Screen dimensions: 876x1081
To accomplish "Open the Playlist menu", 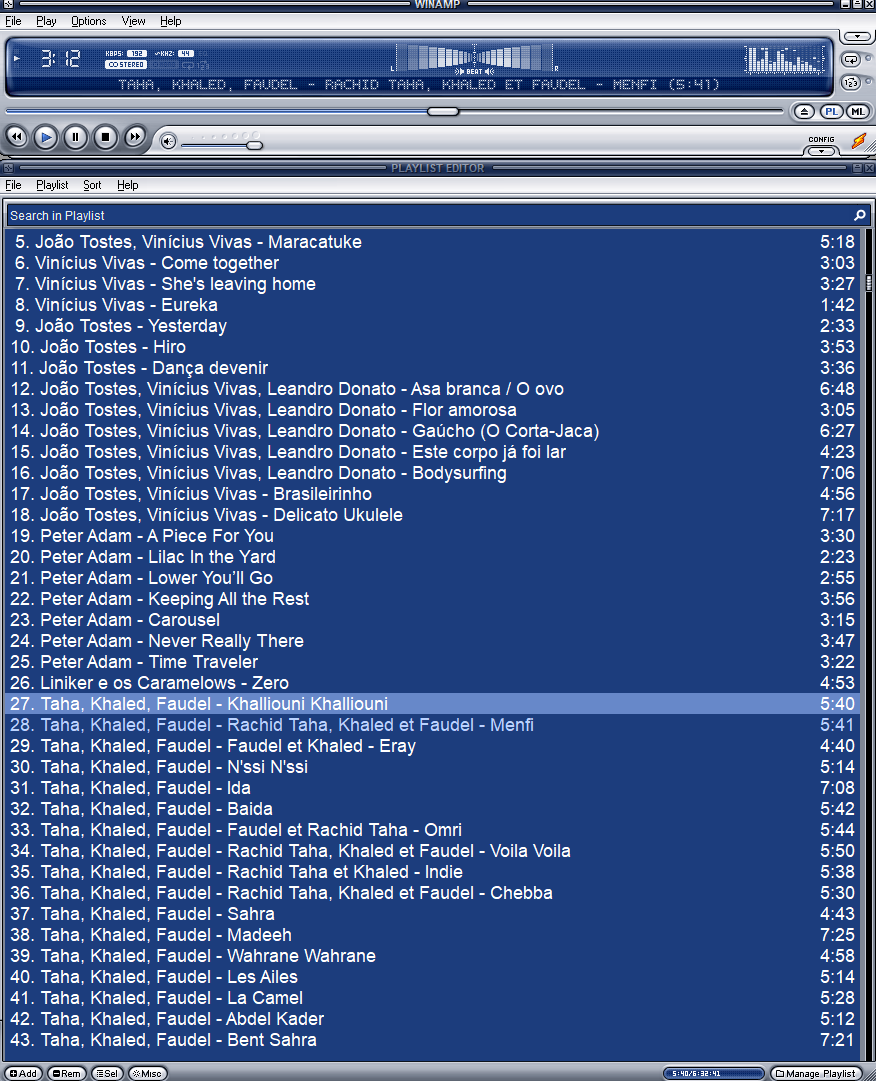I will click(x=52, y=185).
